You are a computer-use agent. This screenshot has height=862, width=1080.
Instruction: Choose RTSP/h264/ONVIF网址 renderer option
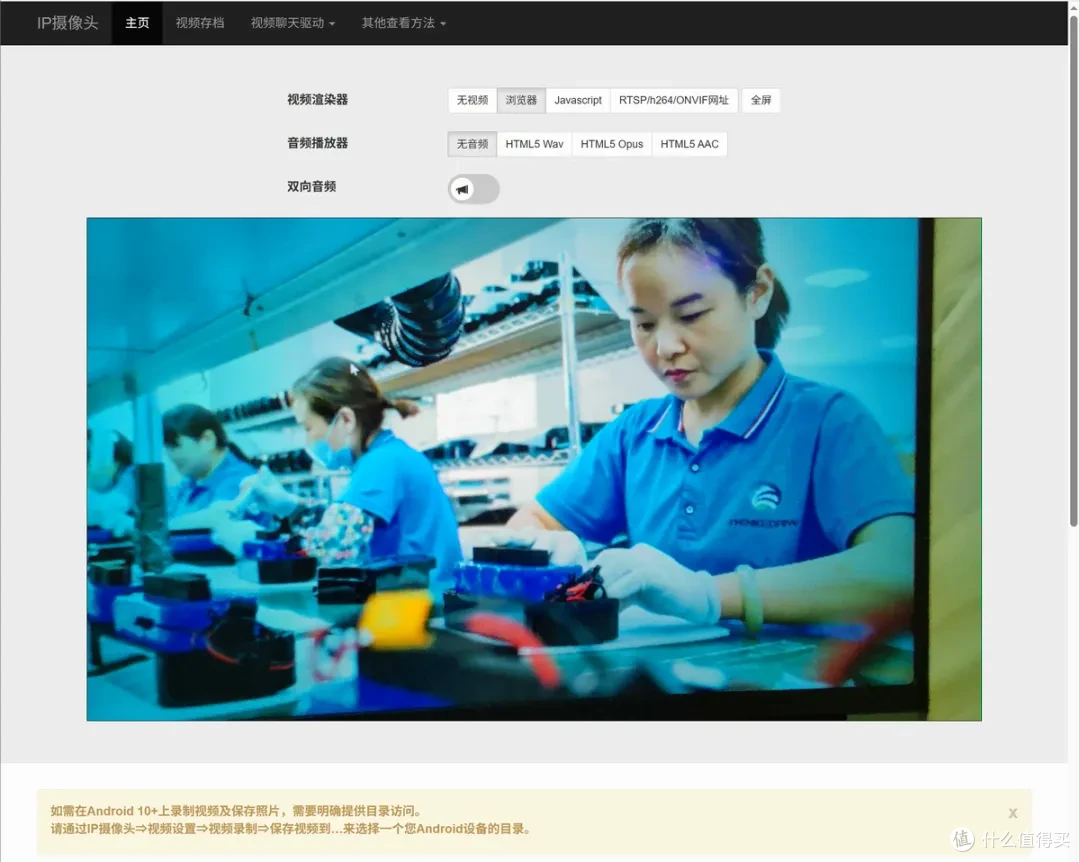click(x=674, y=100)
